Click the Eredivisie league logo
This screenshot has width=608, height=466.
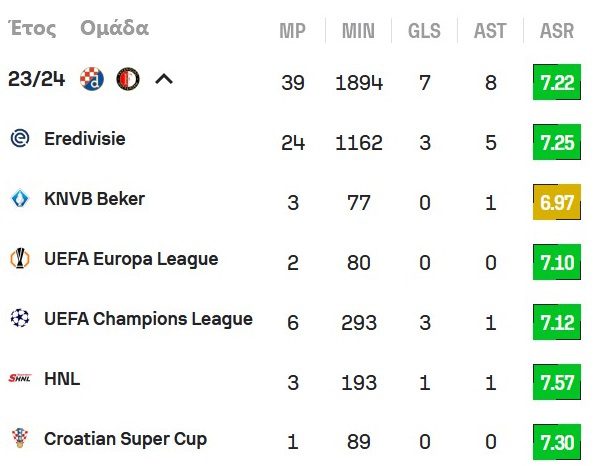pos(19,139)
